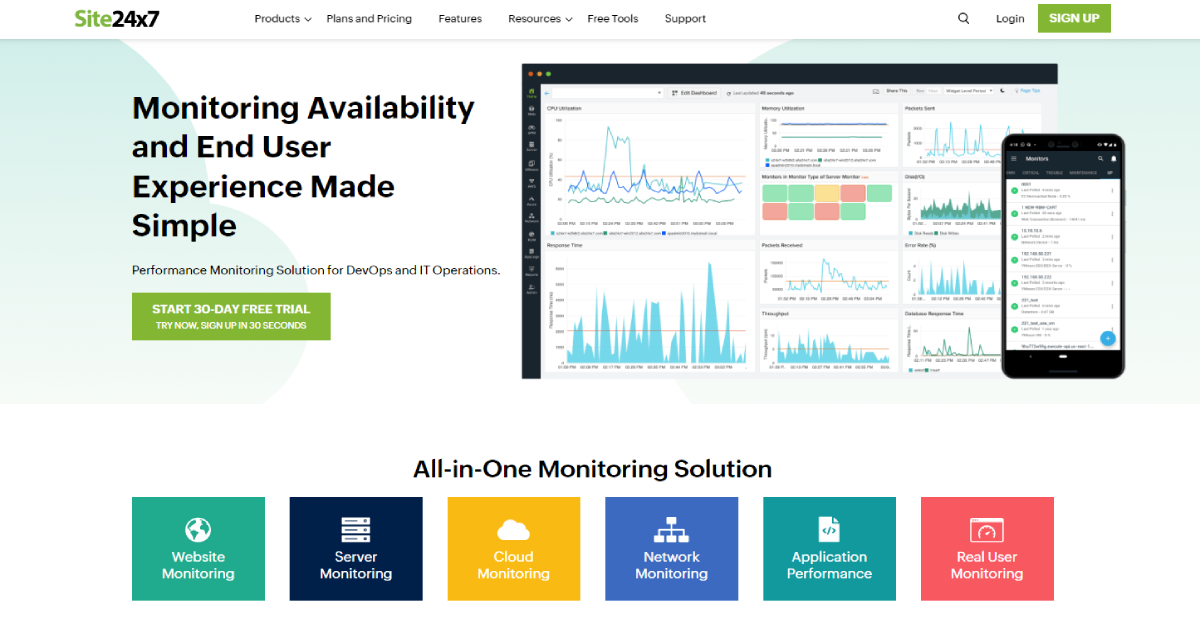Image resolution: width=1200 pixels, height=630 pixels.
Task: Expand the Products menu
Action: pos(283,19)
